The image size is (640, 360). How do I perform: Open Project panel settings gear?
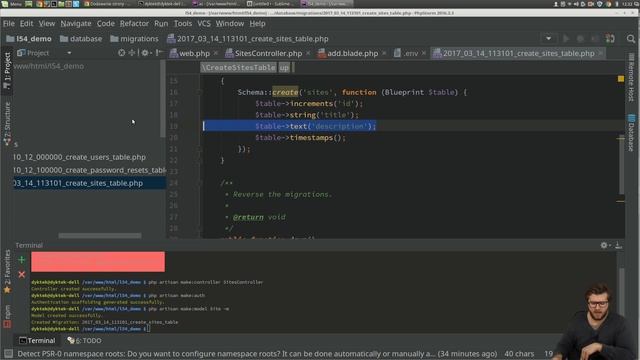click(x=146, y=53)
